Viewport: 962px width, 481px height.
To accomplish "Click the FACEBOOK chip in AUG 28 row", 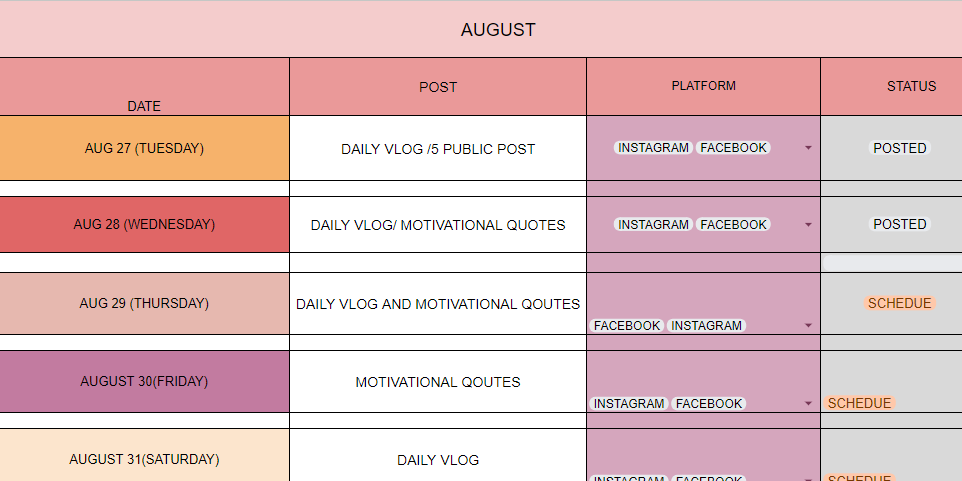I will (x=733, y=225).
